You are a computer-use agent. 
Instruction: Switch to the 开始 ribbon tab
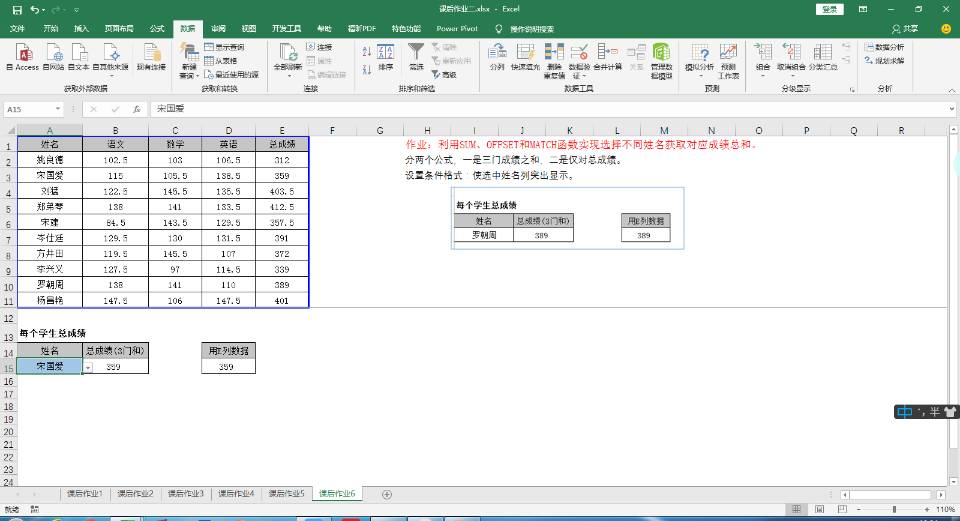click(x=51, y=29)
